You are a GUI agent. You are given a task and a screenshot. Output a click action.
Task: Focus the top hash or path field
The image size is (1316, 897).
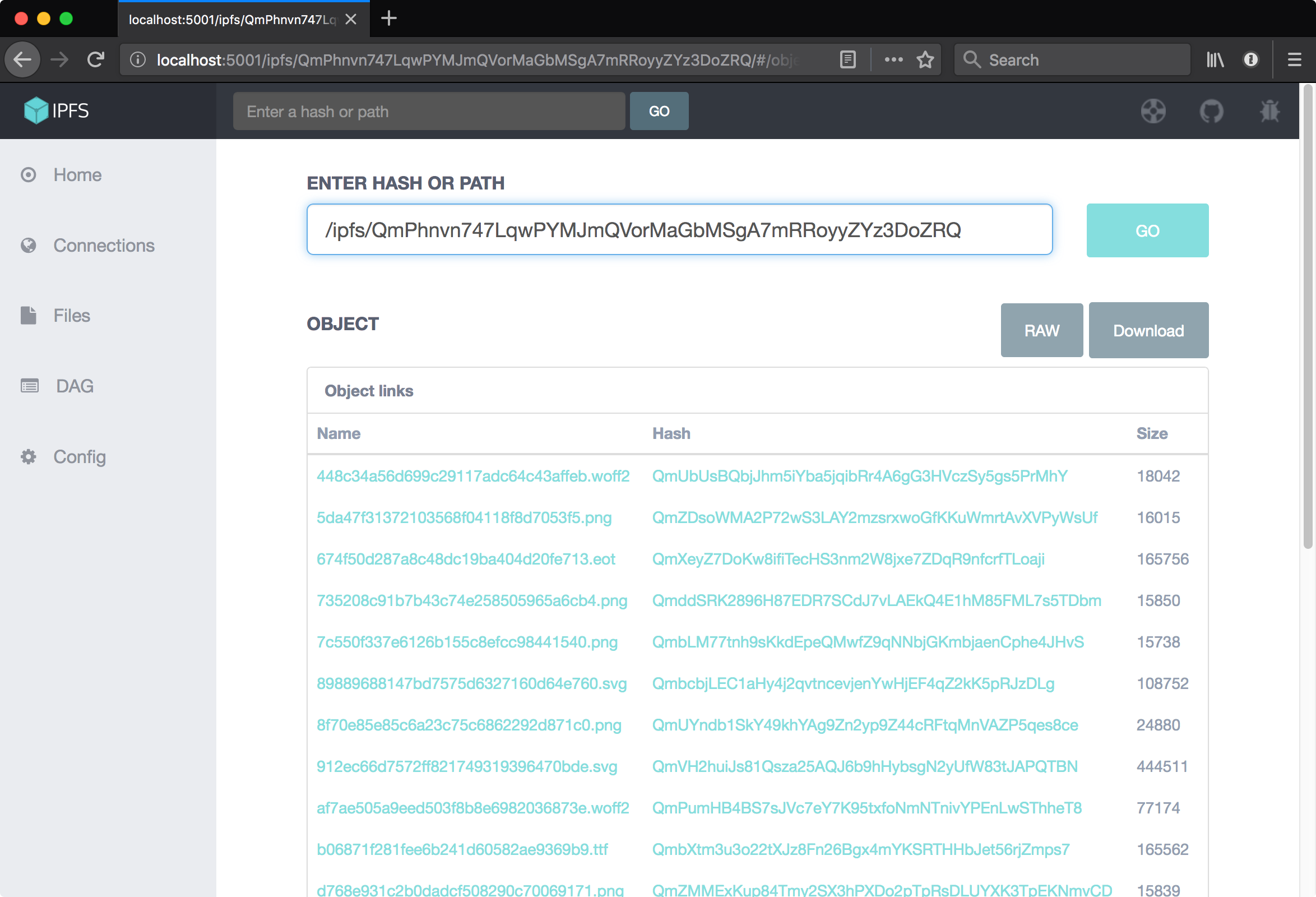pyautogui.click(x=429, y=112)
